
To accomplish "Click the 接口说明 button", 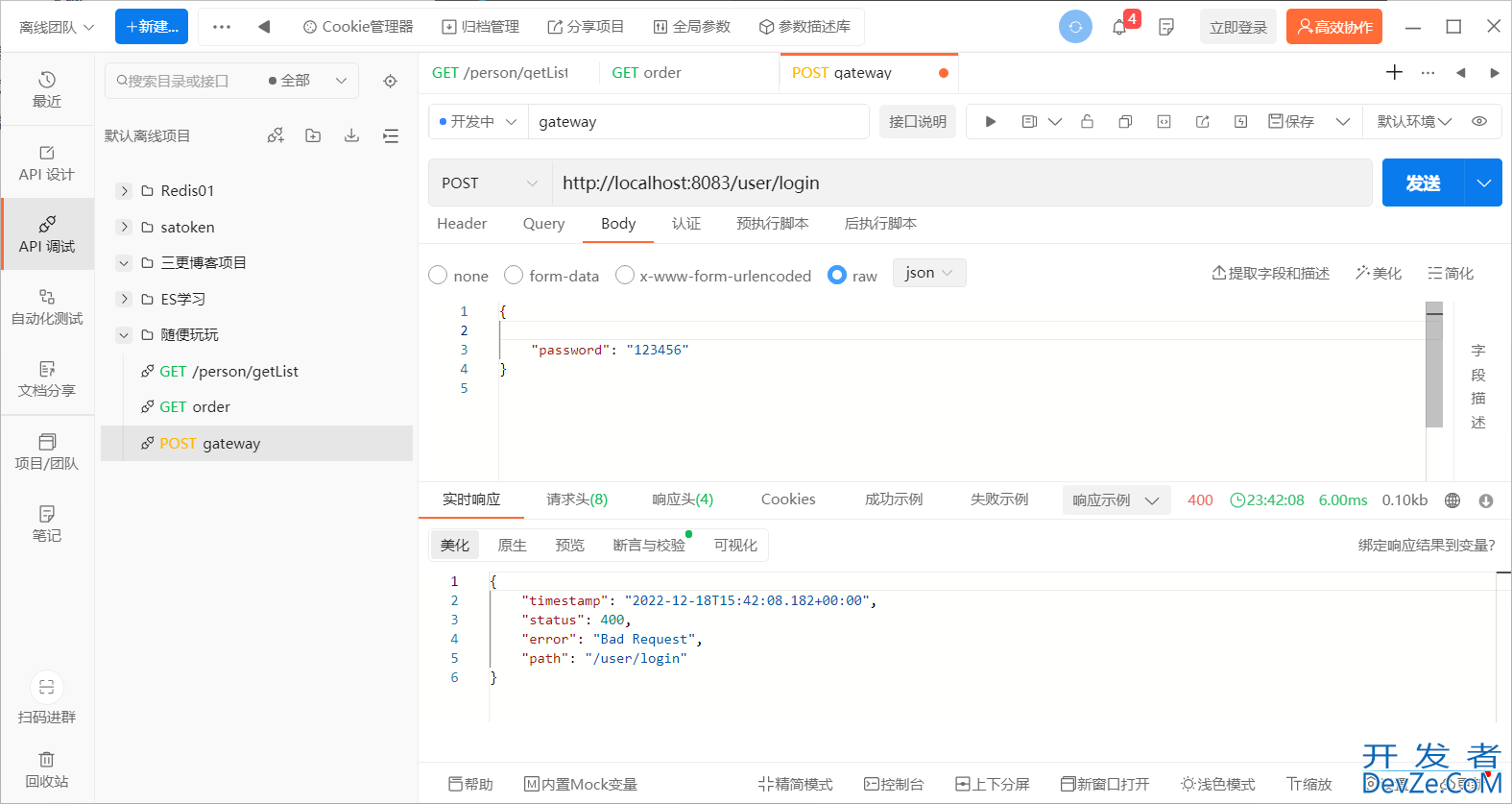I will pyautogui.click(x=918, y=121).
